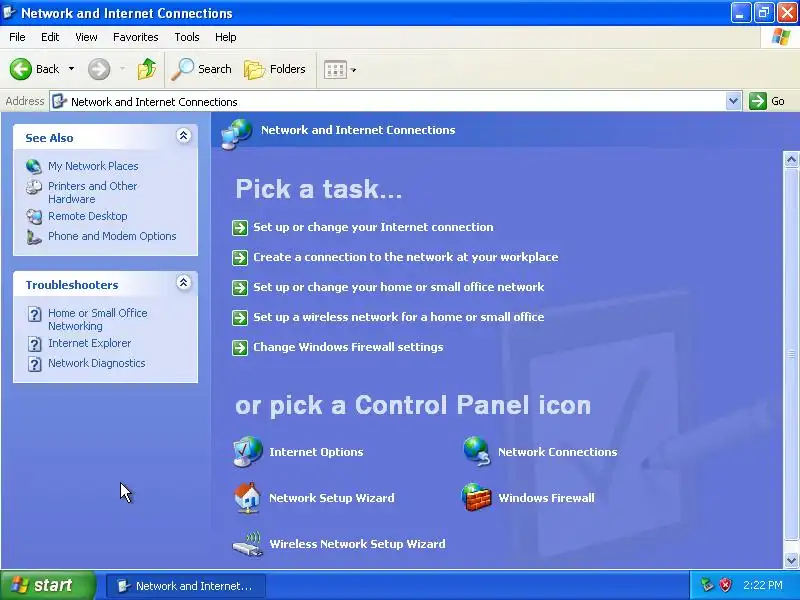Click the Views grid icon
This screenshot has width=800, height=600.
coord(335,69)
